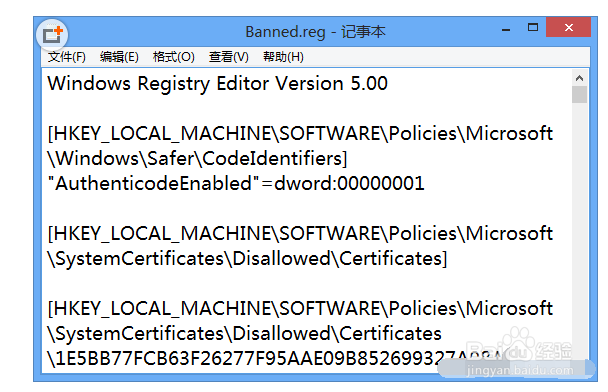The width and height of the screenshot is (608, 392).
Task: Maximize the Banned.reg Notepad window
Action: click(533, 28)
